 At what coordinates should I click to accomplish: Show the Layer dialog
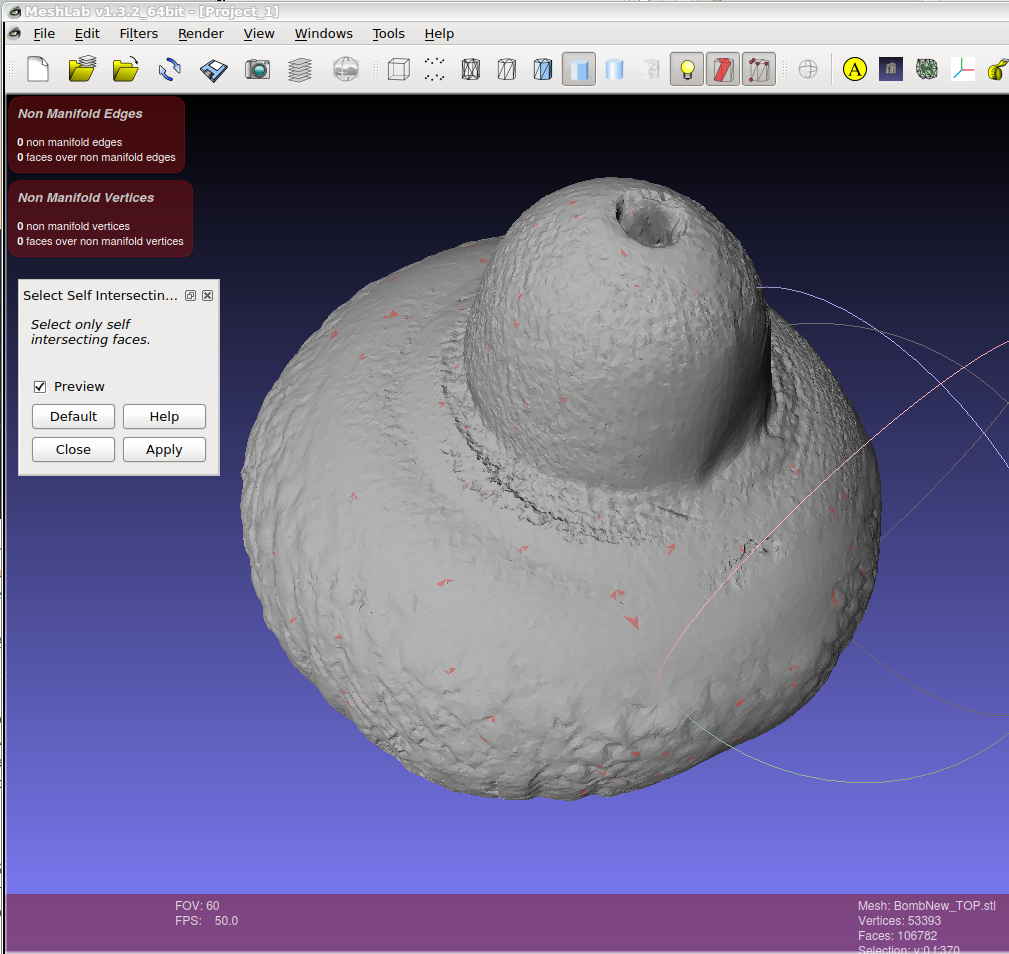299,69
